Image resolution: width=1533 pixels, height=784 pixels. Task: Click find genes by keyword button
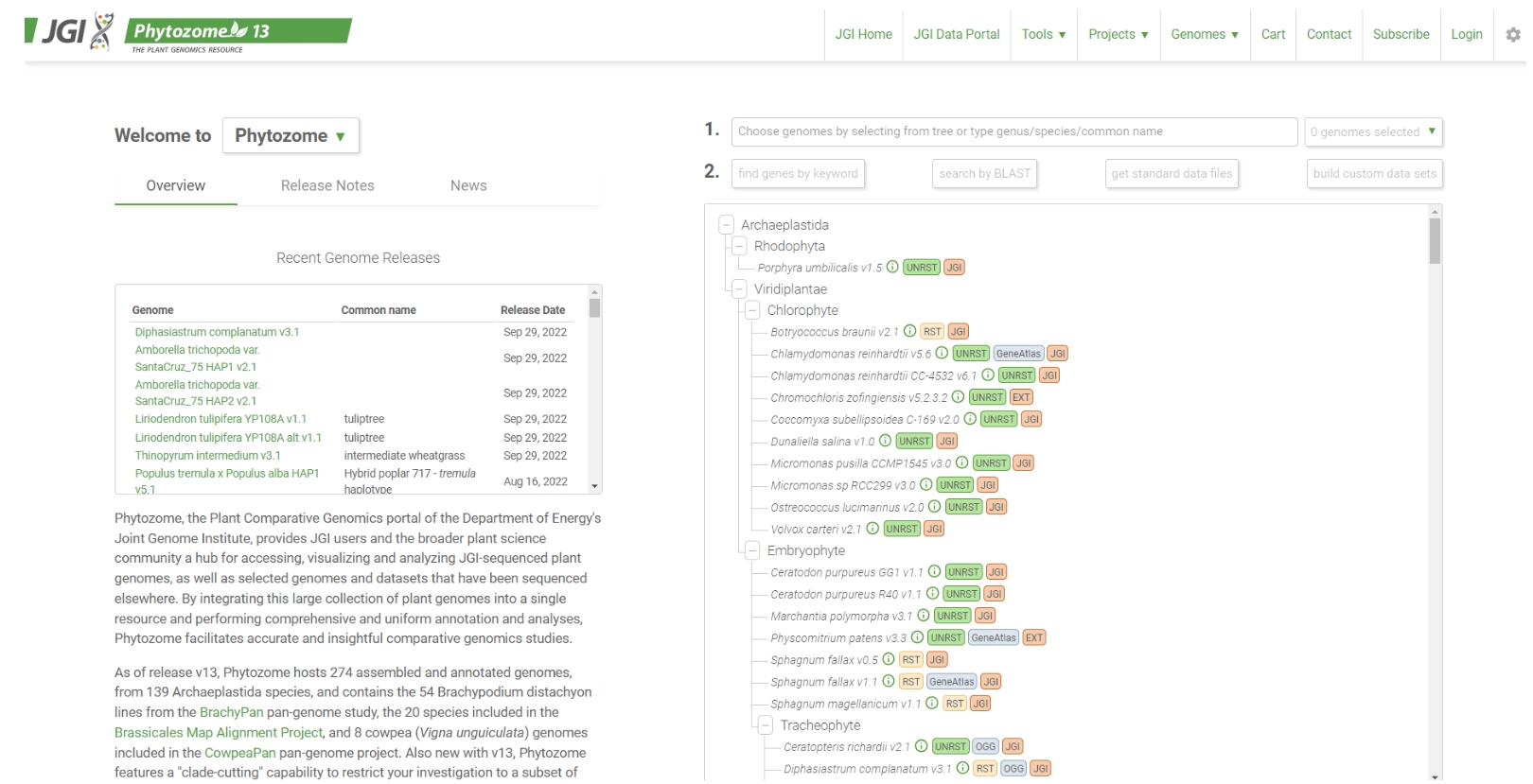click(798, 173)
